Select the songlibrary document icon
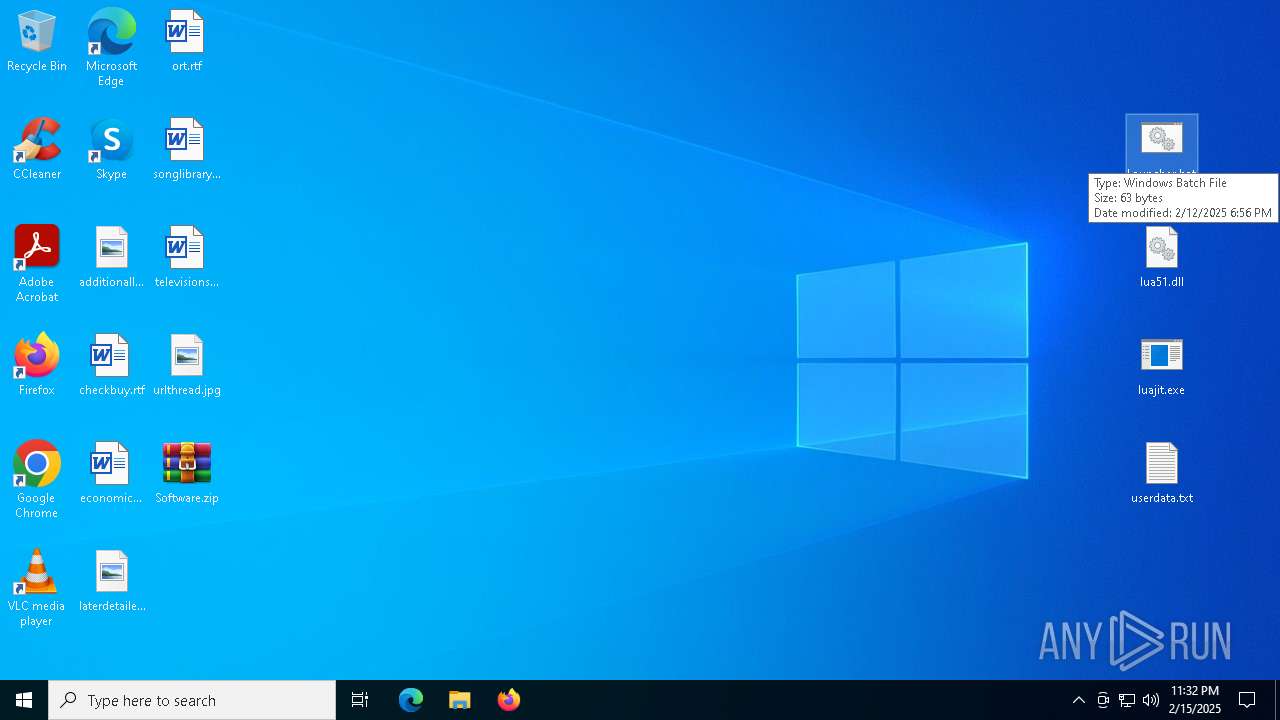 click(x=186, y=149)
